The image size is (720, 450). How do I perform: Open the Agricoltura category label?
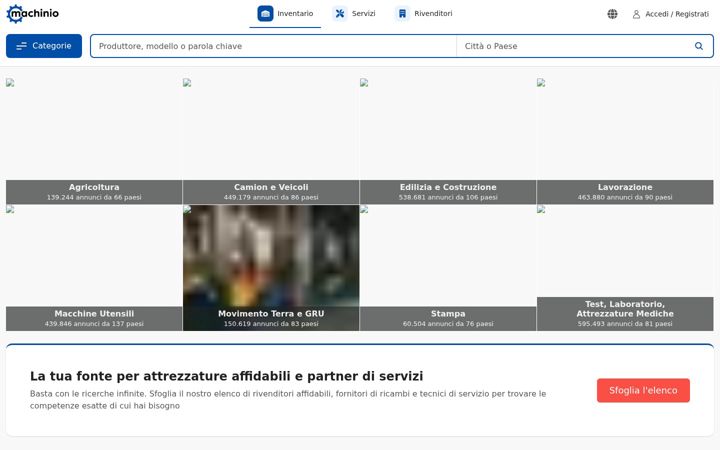(94, 187)
